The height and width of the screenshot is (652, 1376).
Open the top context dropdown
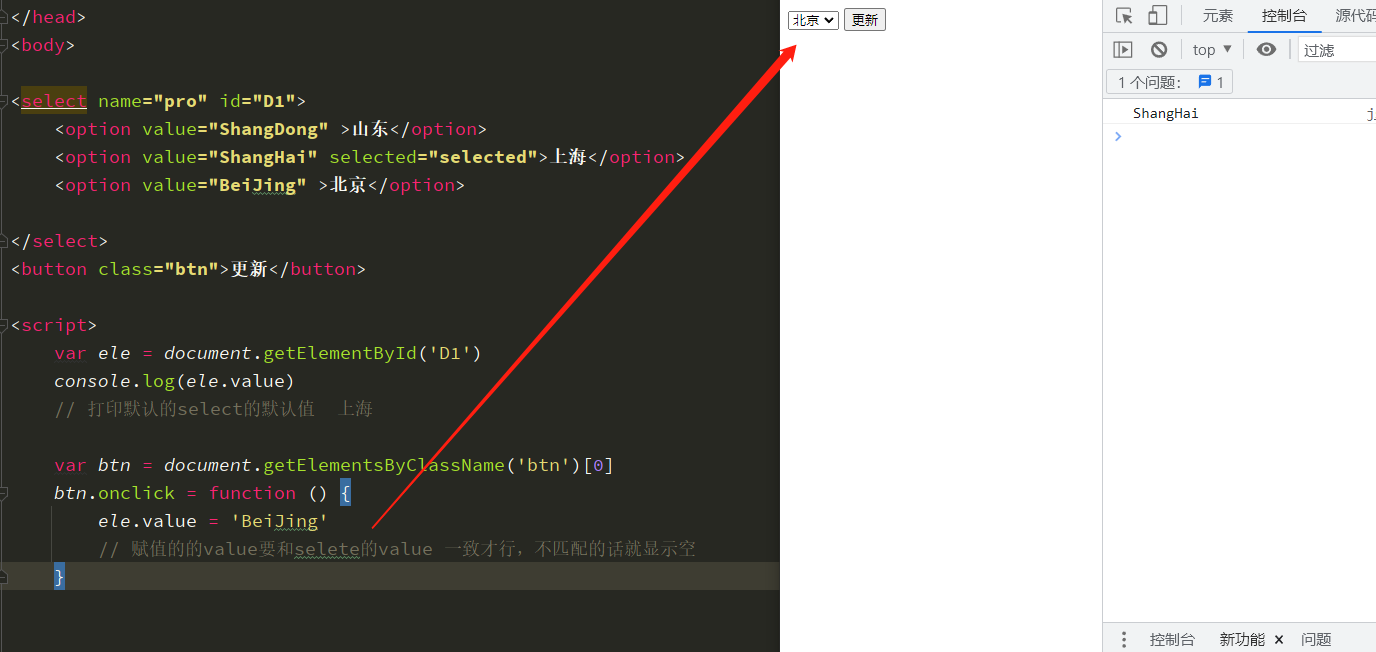(x=1212, y=49)
